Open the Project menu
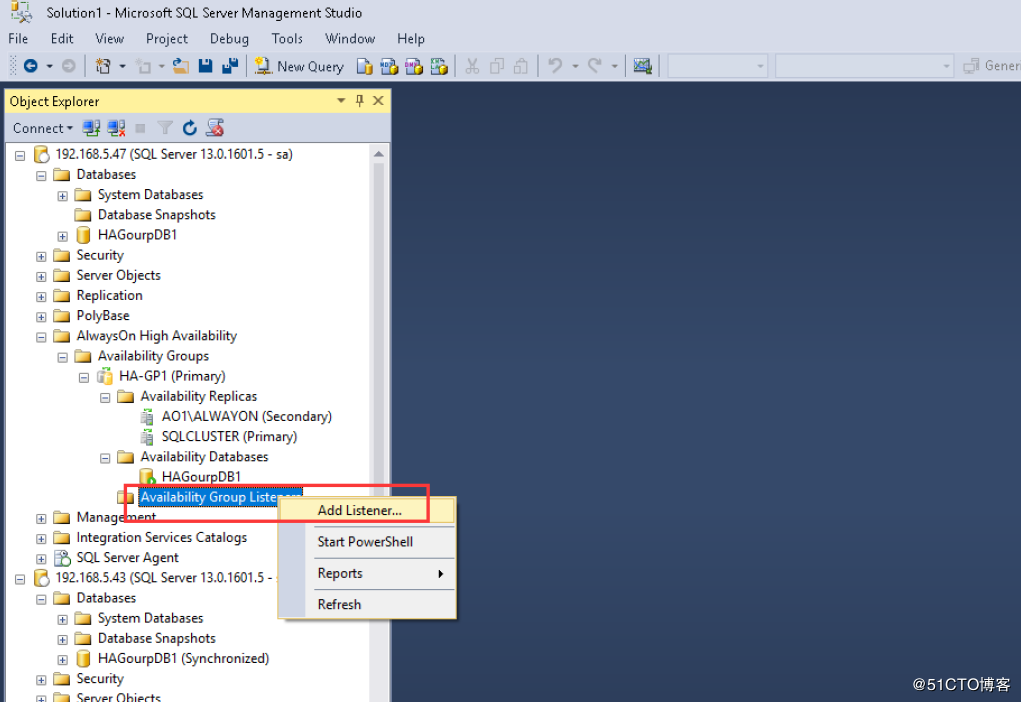The width and height of the screenshot is (1021, 702). click(167, 38)
